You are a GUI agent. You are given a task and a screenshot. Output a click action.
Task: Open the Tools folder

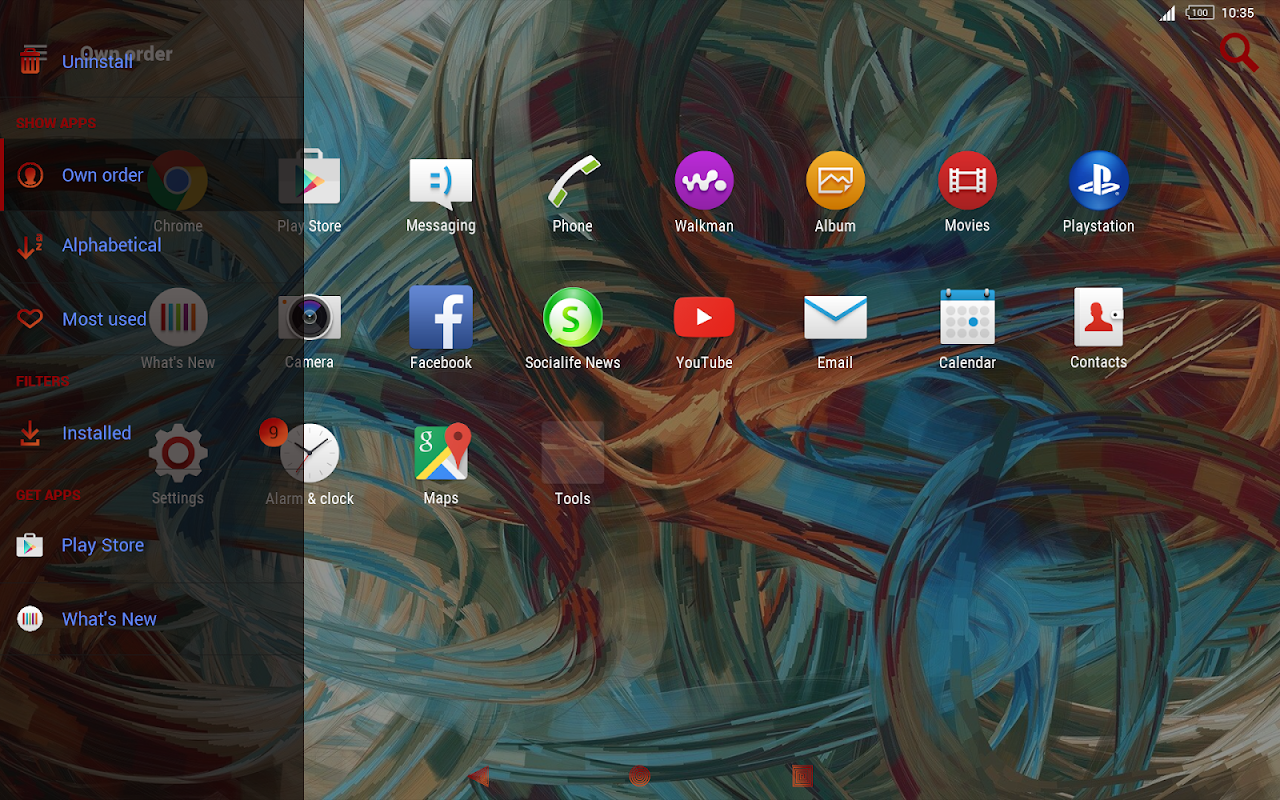(x=573, y=466)
